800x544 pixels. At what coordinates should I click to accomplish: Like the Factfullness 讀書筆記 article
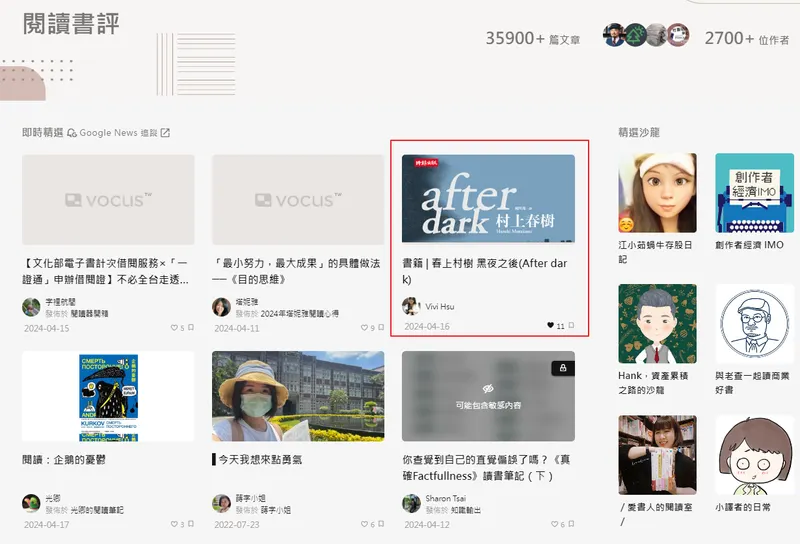click(x=554, y=524)
